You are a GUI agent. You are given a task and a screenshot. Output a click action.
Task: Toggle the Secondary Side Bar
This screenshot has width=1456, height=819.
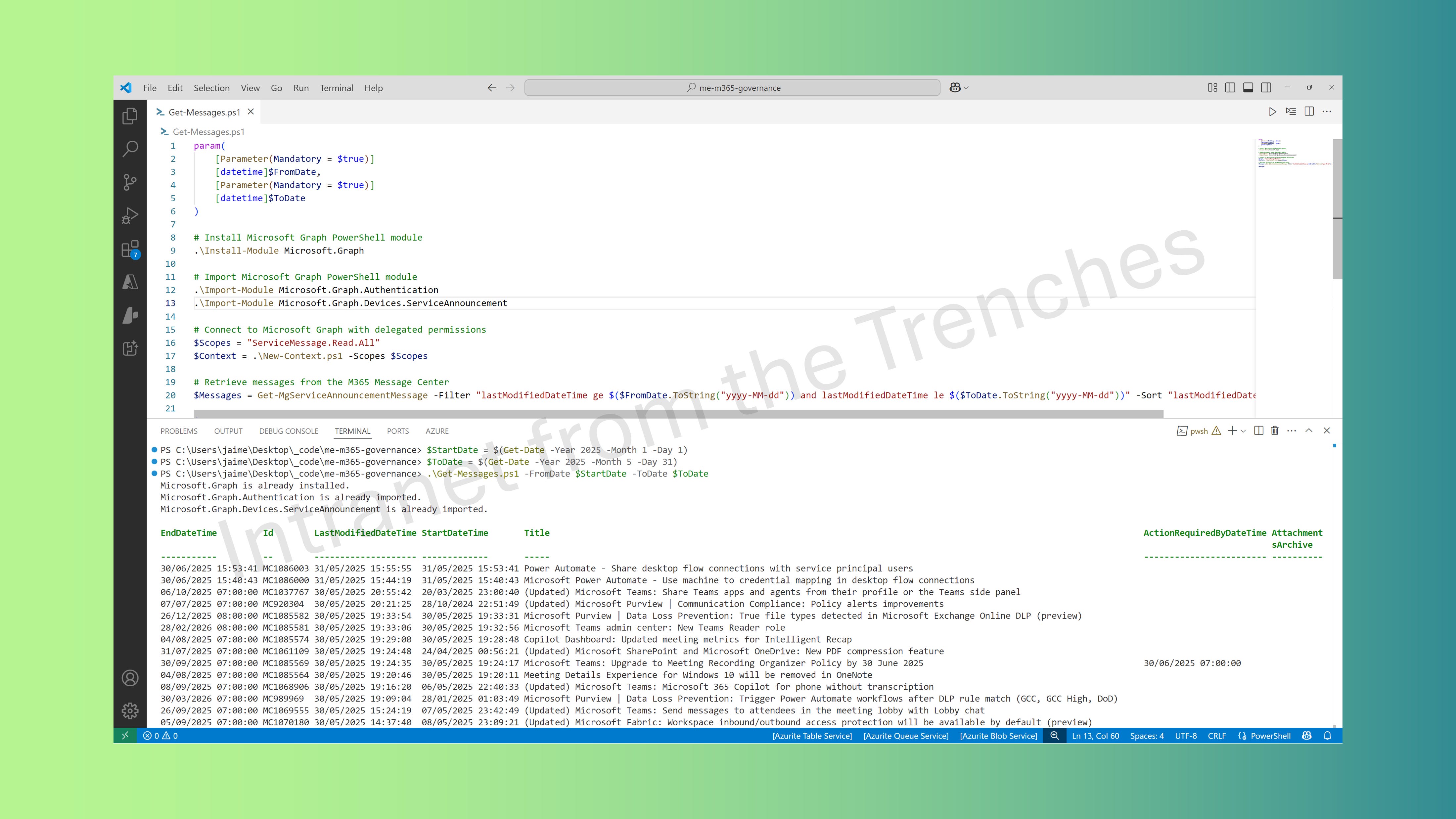(1266, 88)
